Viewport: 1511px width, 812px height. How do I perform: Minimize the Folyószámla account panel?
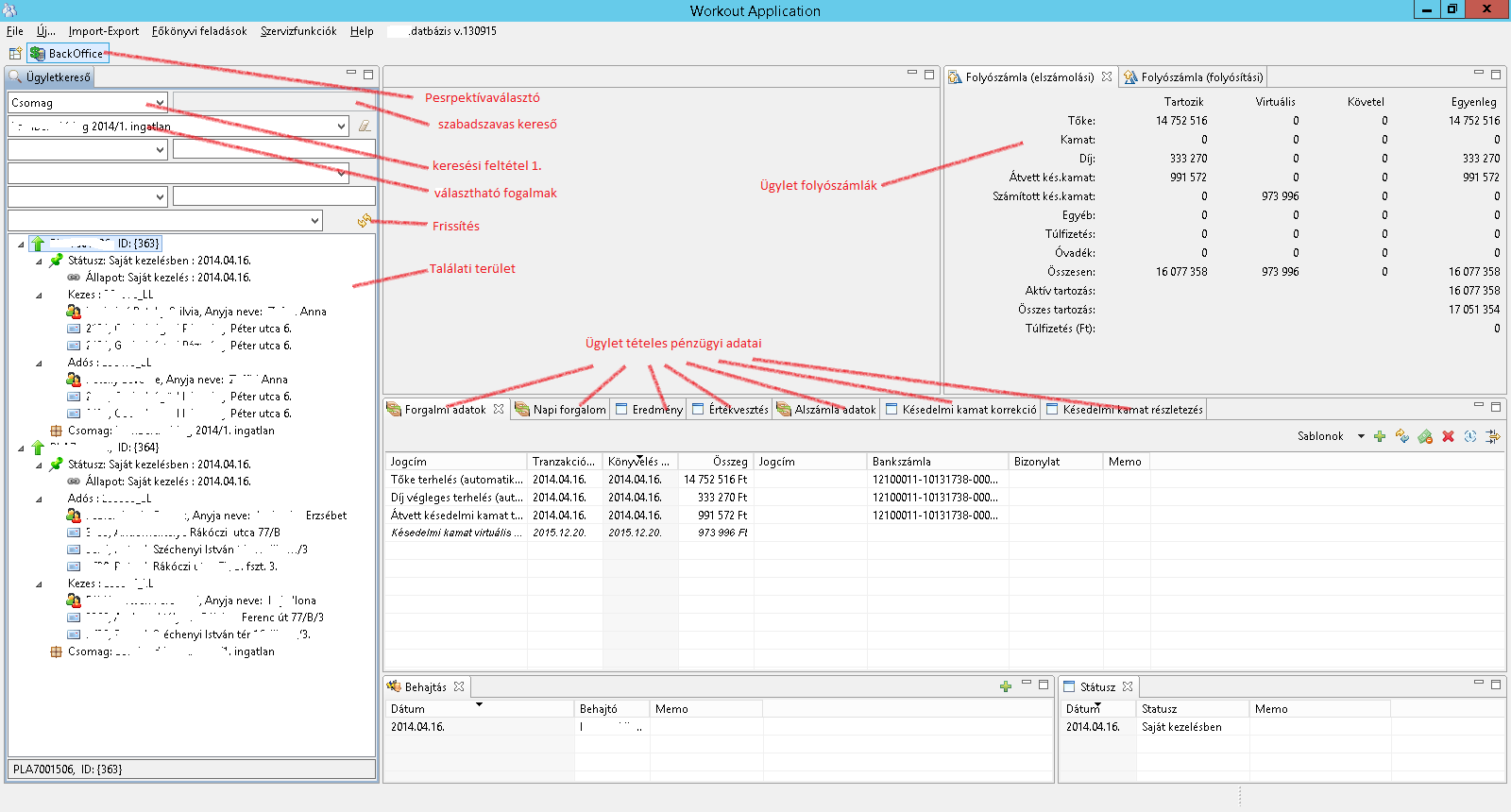(1479, 73)
